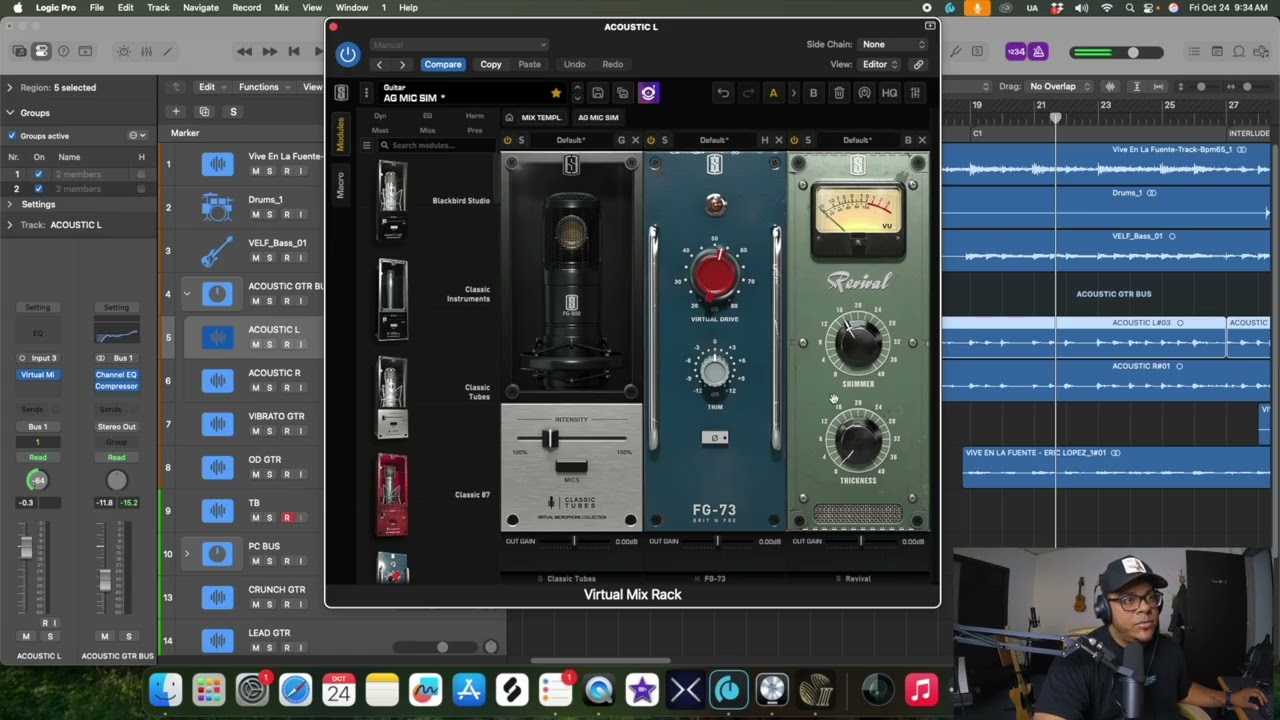Open the Navigate menu
The height and width of the screenshot is (720, 1280).
200,8
